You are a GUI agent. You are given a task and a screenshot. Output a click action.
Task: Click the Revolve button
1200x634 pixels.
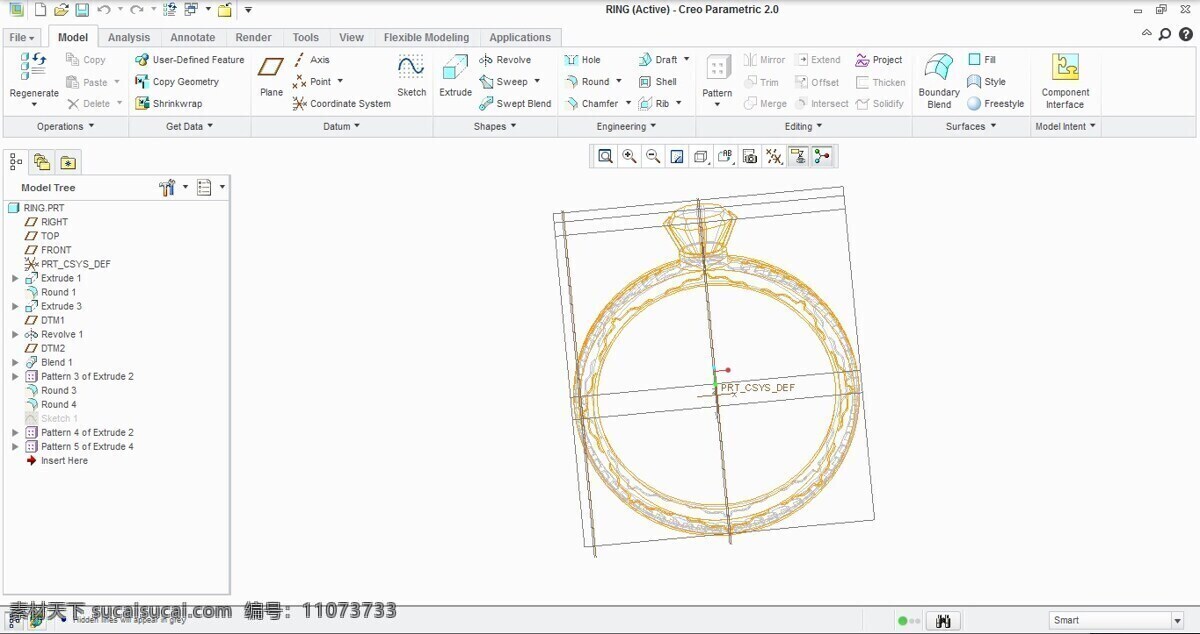click(x=505, y=60)
